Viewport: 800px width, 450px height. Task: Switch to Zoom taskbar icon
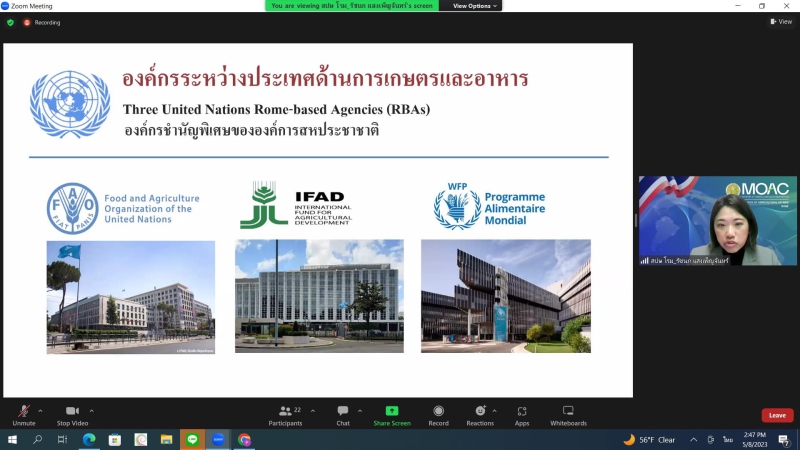[x=218, y=439]
